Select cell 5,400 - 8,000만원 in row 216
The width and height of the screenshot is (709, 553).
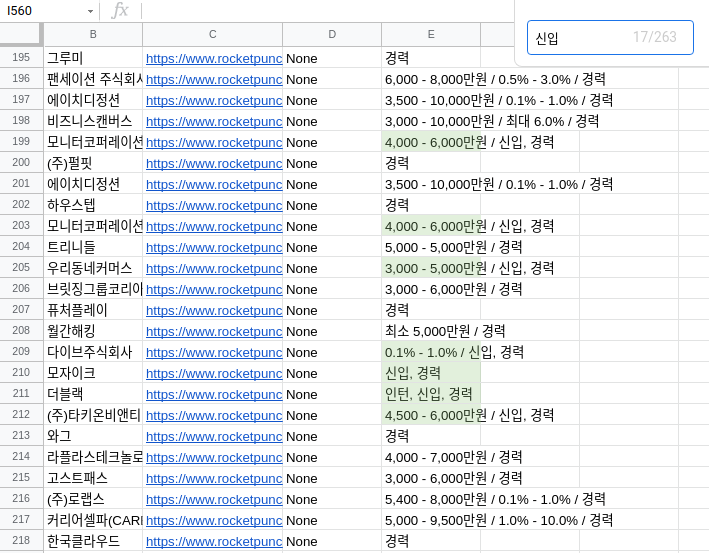[x=431, y=499]
